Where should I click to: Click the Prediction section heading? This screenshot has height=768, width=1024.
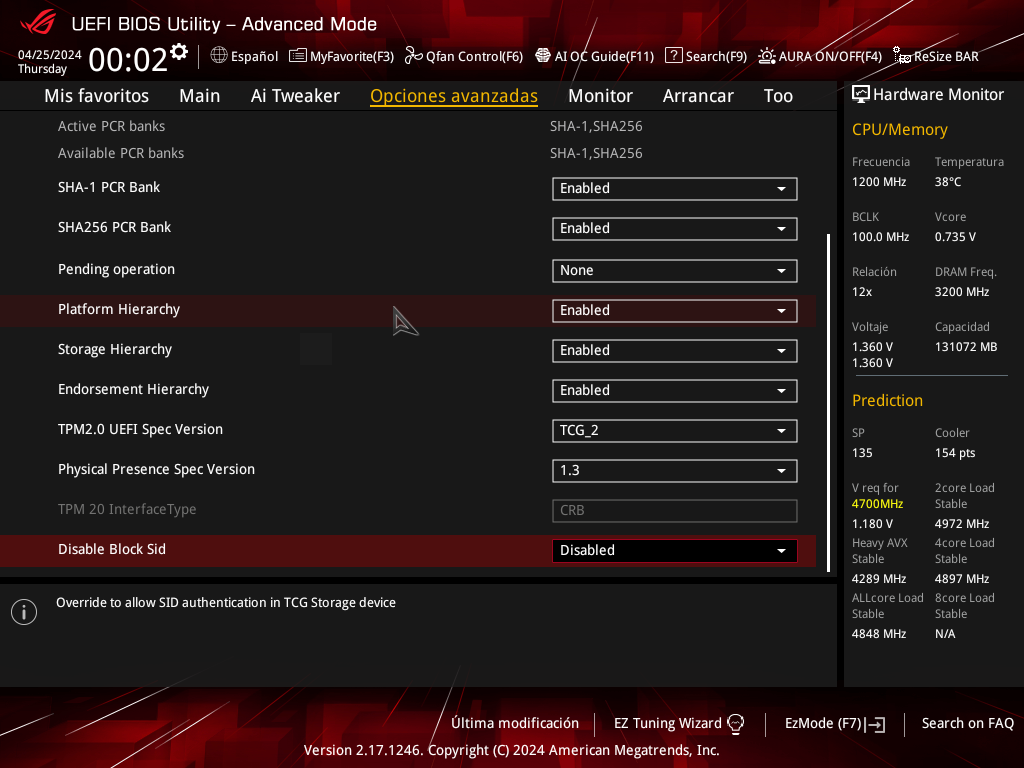887,400
